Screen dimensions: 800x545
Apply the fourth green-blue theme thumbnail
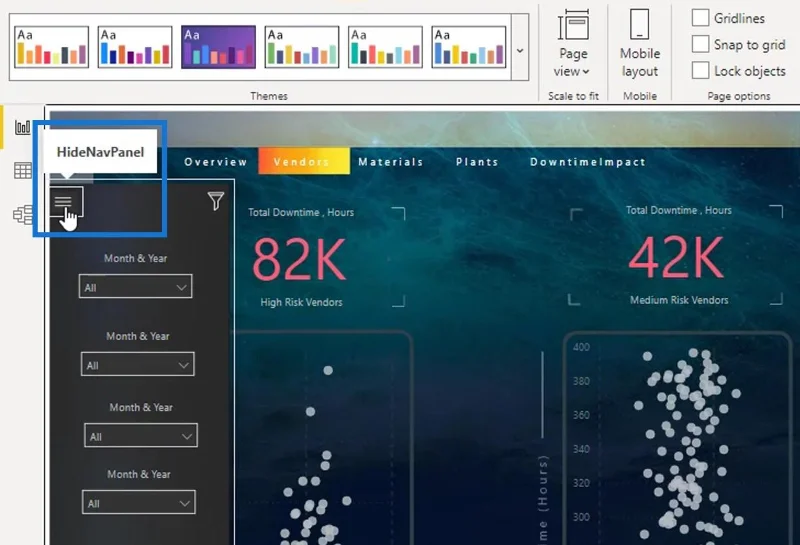click(x=302, y=47)
